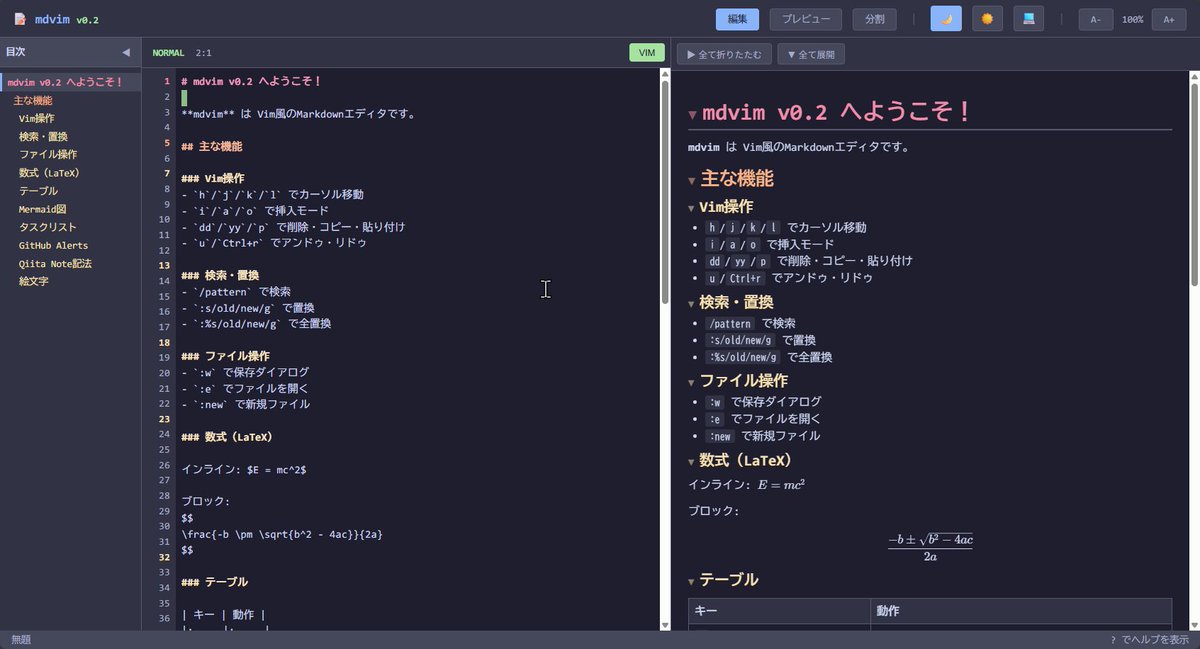Click the 2:1 cursor position indicator

pos(203,52)
